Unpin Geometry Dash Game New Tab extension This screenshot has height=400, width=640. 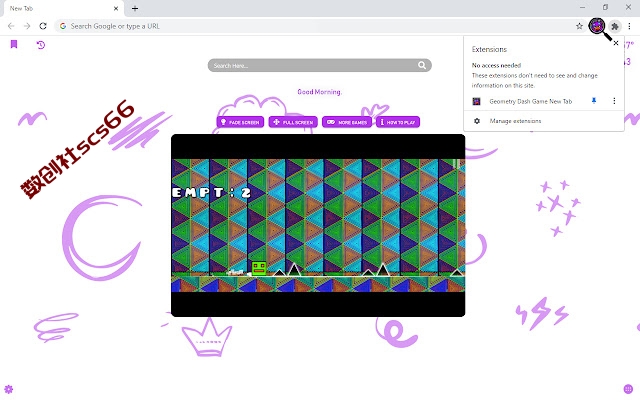594,101
